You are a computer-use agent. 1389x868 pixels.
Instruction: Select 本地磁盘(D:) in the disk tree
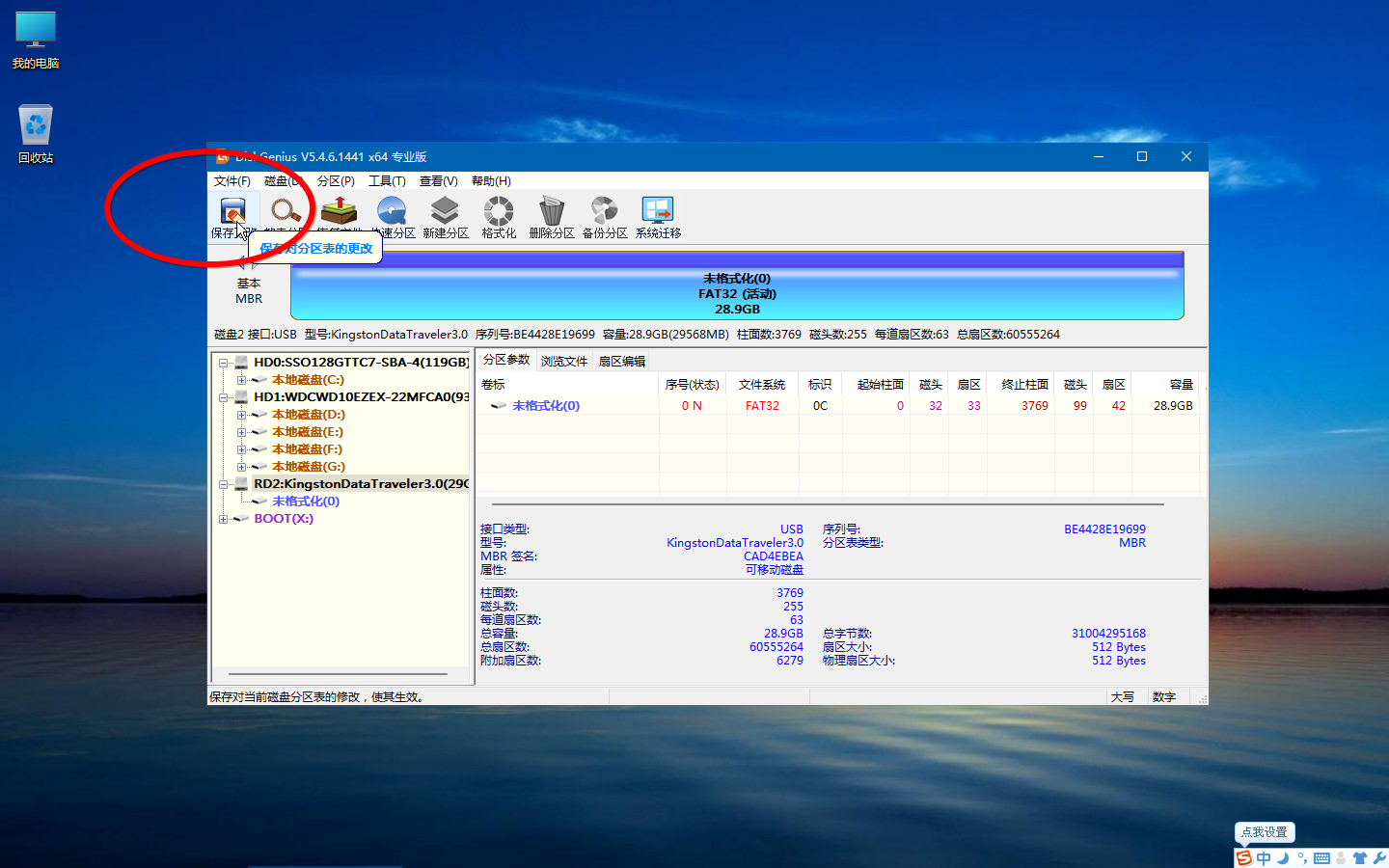[308, 415]
